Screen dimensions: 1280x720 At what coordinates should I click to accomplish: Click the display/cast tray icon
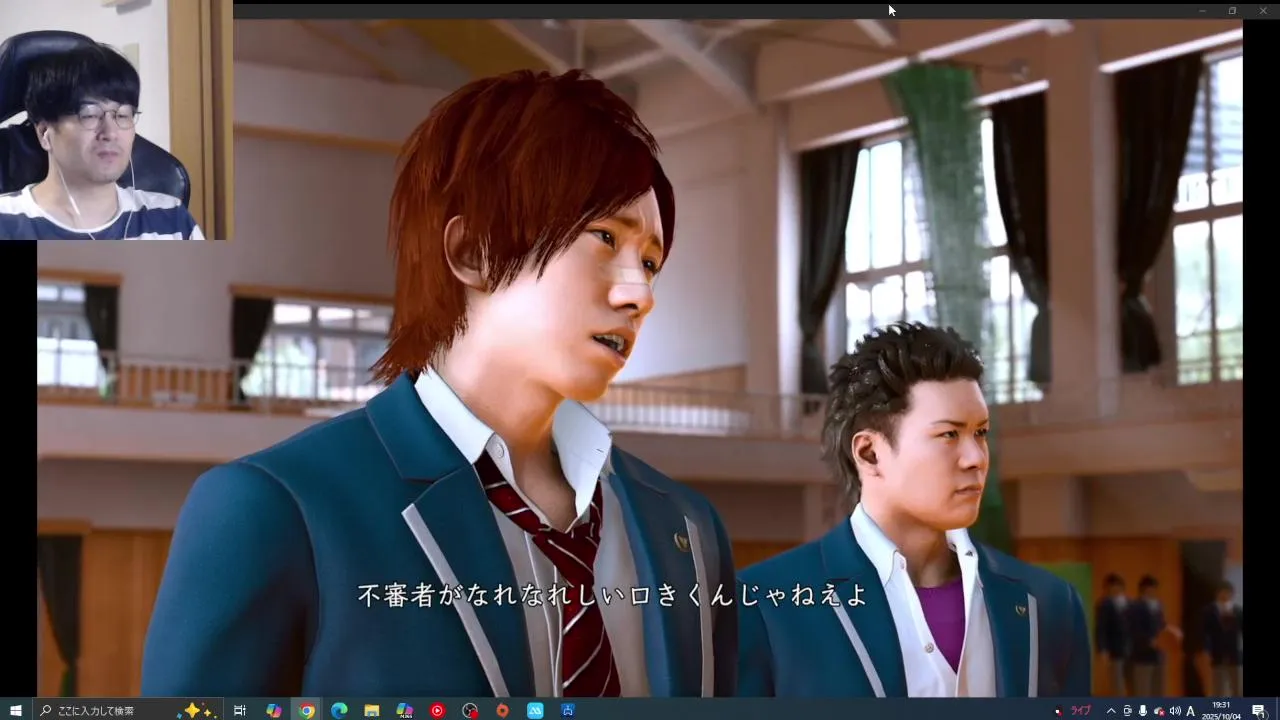coord(1127,711)
